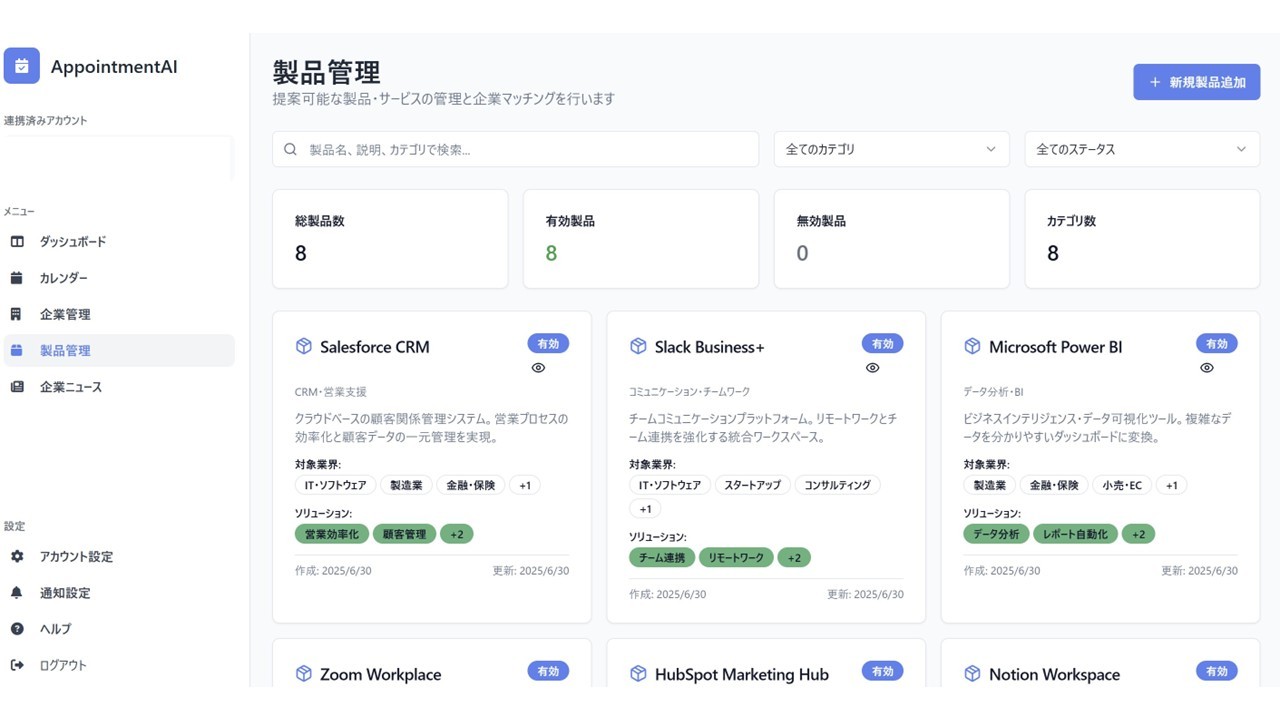Click the cube icon on Microsoft Power BI card
This screenshot has height=720, width=1280.
[972, 347]
